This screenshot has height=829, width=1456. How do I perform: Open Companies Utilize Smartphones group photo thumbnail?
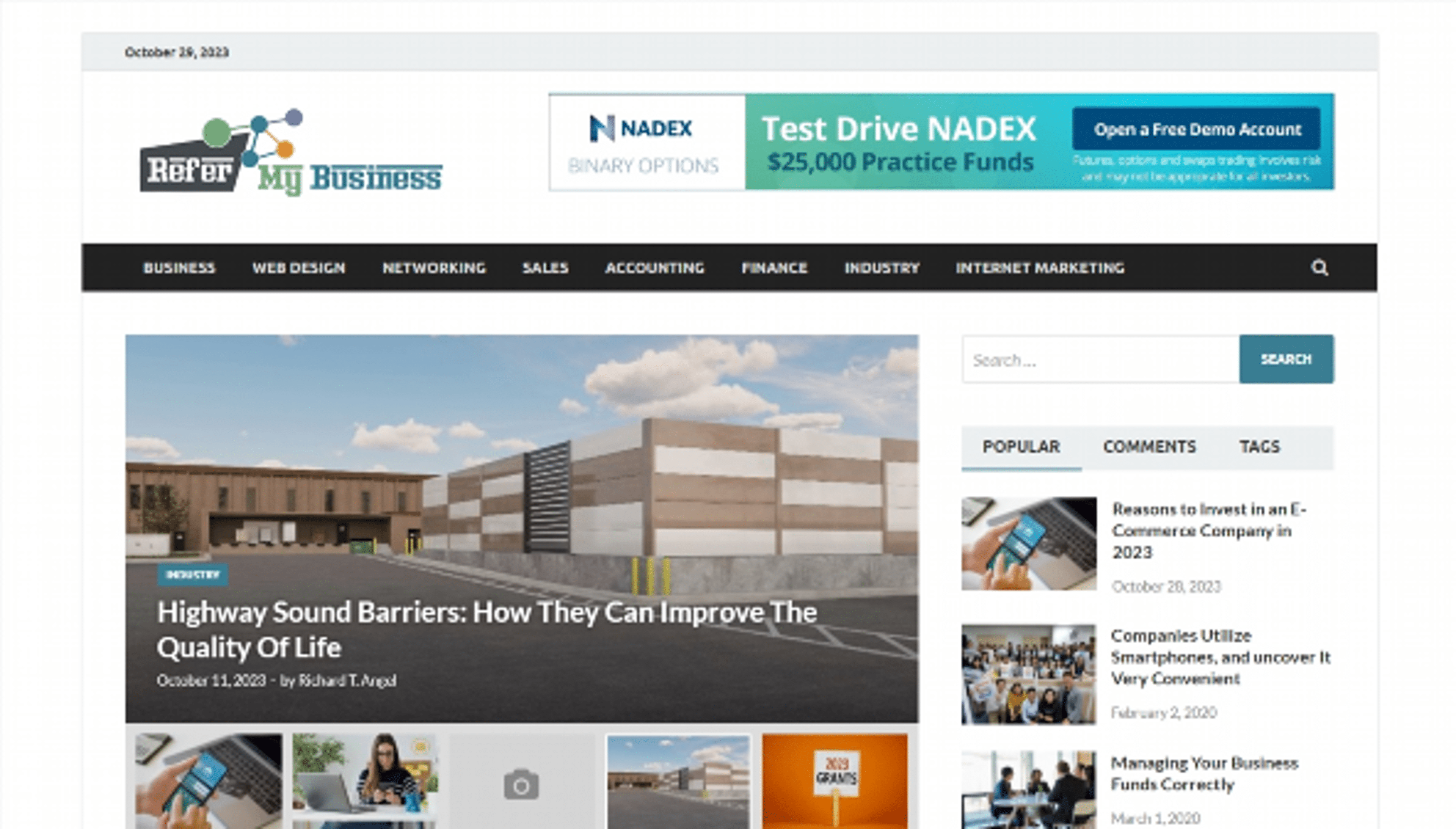[x=1028, y=675]
